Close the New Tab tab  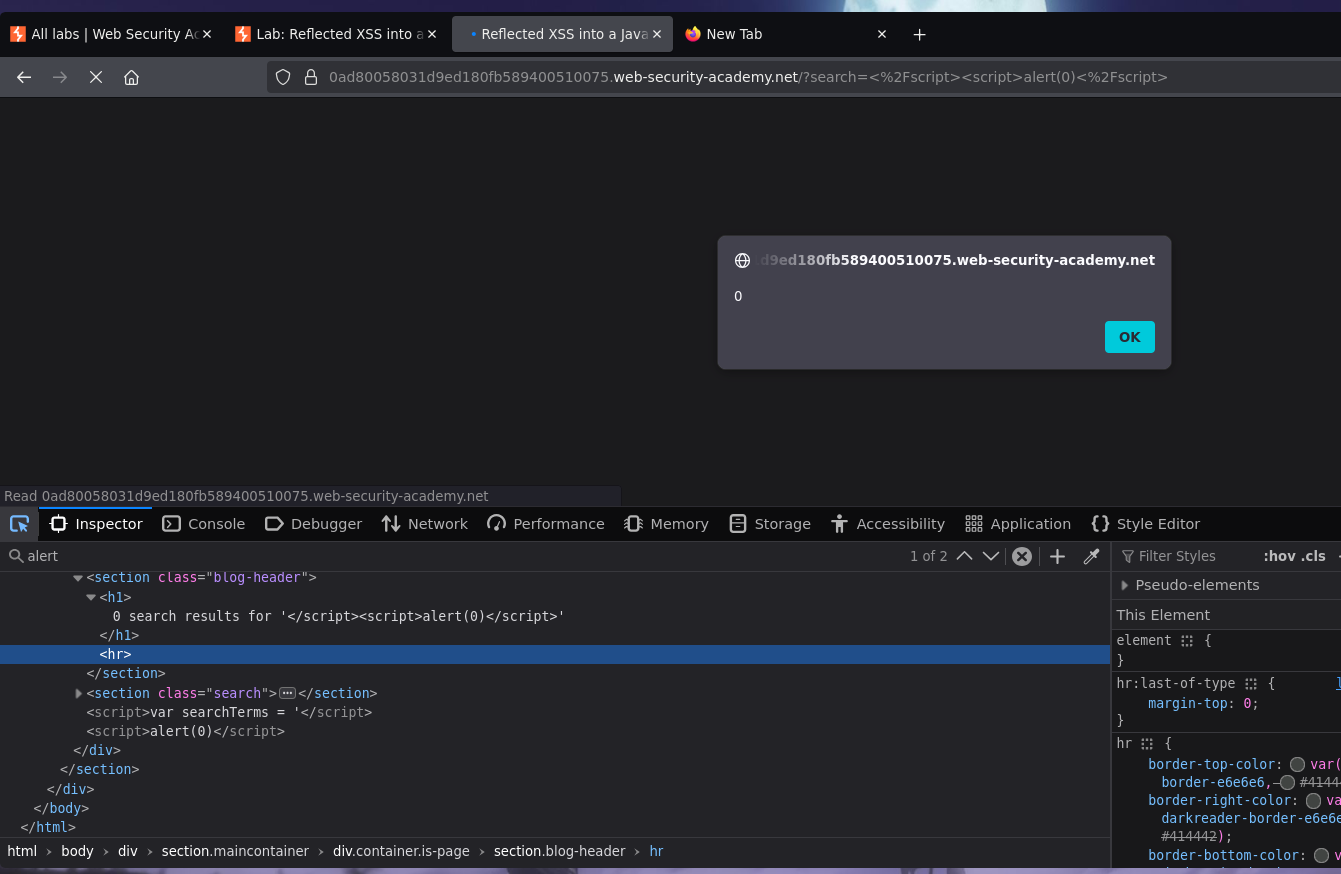882,34
